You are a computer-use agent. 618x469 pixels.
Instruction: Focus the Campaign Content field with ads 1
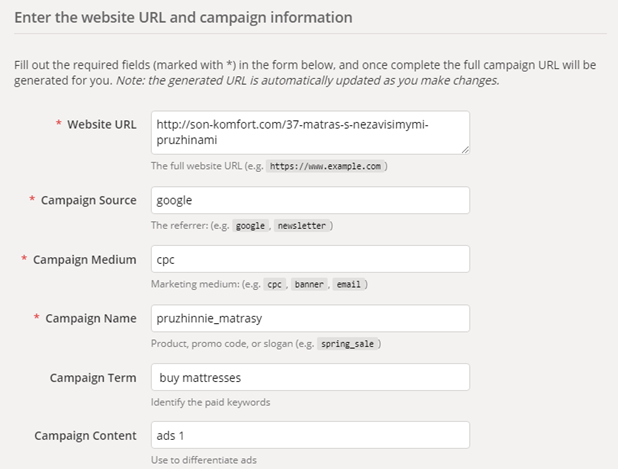[x=310, y=436]
